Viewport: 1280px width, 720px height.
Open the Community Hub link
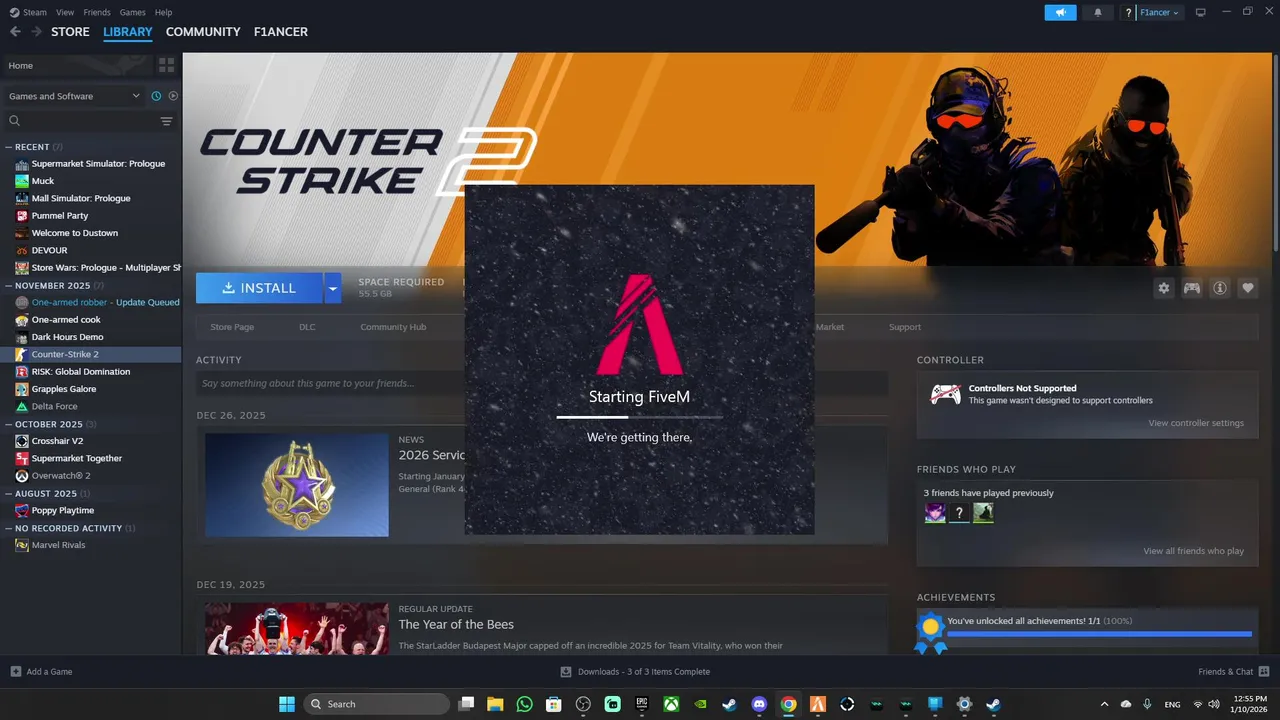pyautogui.click(x=393, y=327)
